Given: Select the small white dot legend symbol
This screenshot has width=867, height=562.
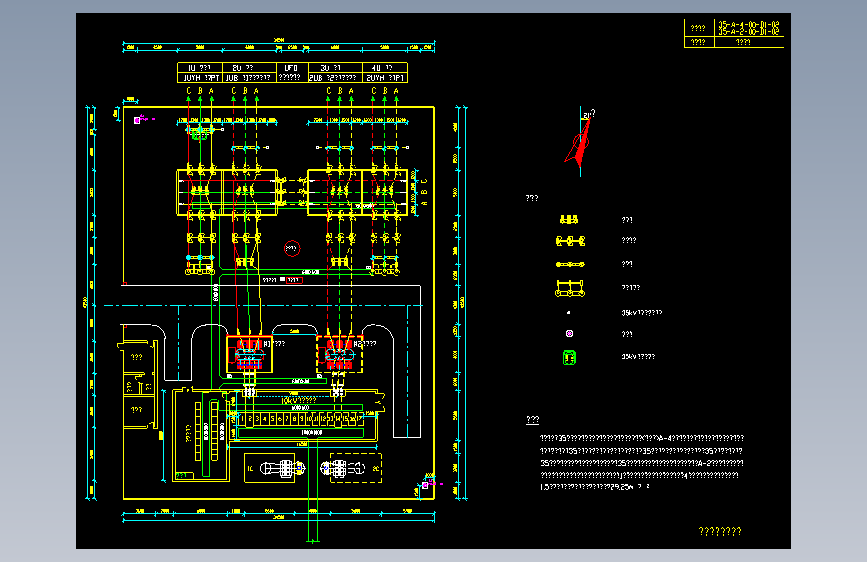Looking at the screenshot, I should (x=568, y=313).
